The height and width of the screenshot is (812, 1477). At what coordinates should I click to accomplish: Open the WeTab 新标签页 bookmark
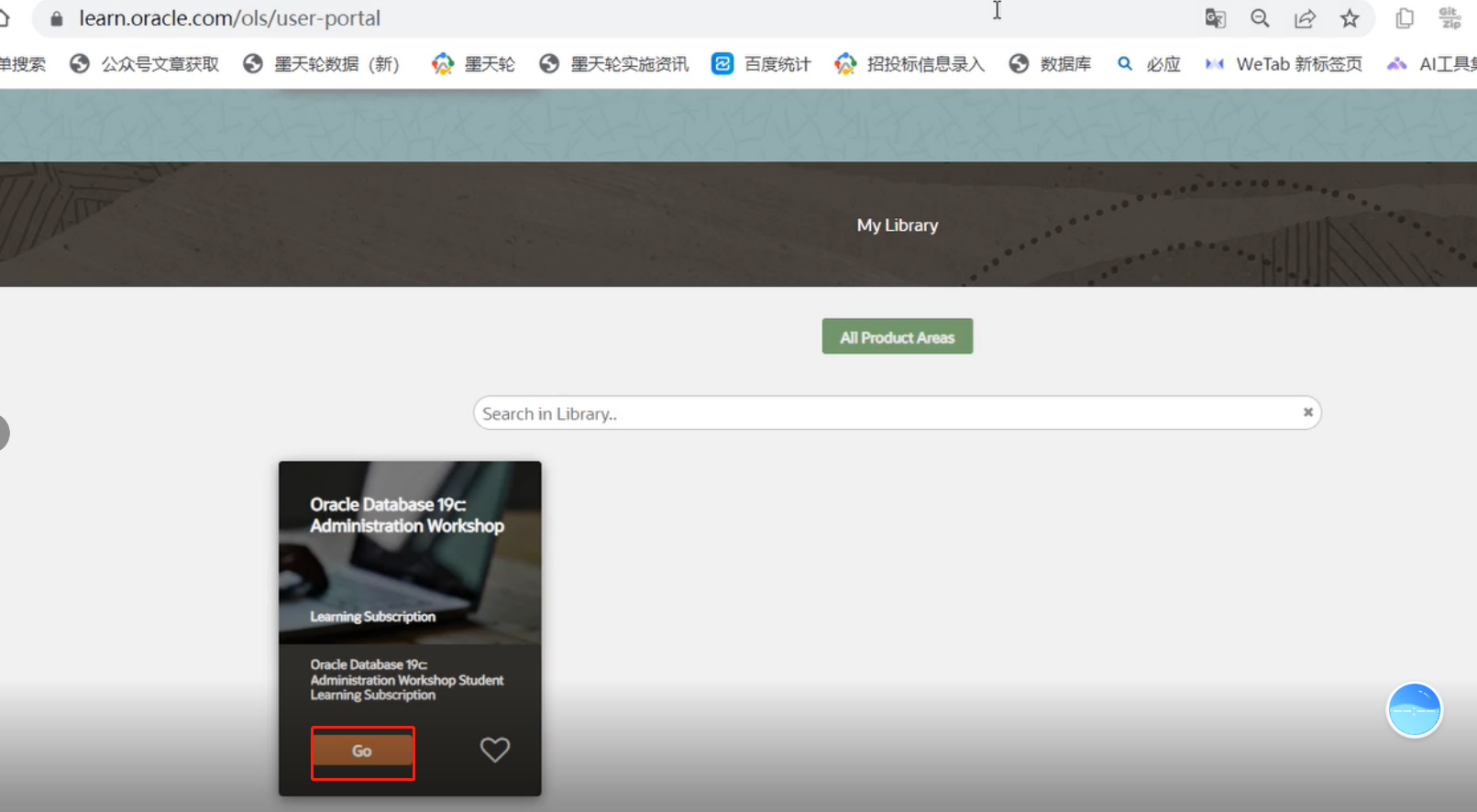(1284, 64)
